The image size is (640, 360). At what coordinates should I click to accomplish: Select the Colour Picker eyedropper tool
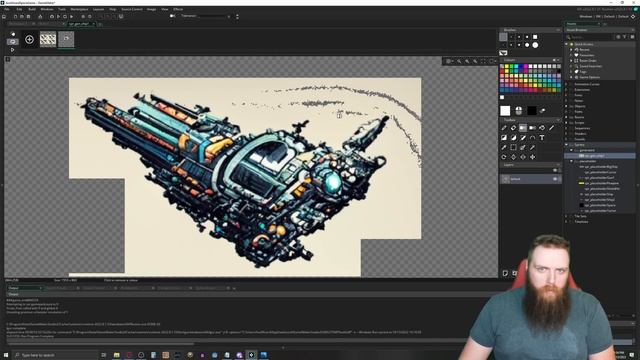(x=504, y=147)
